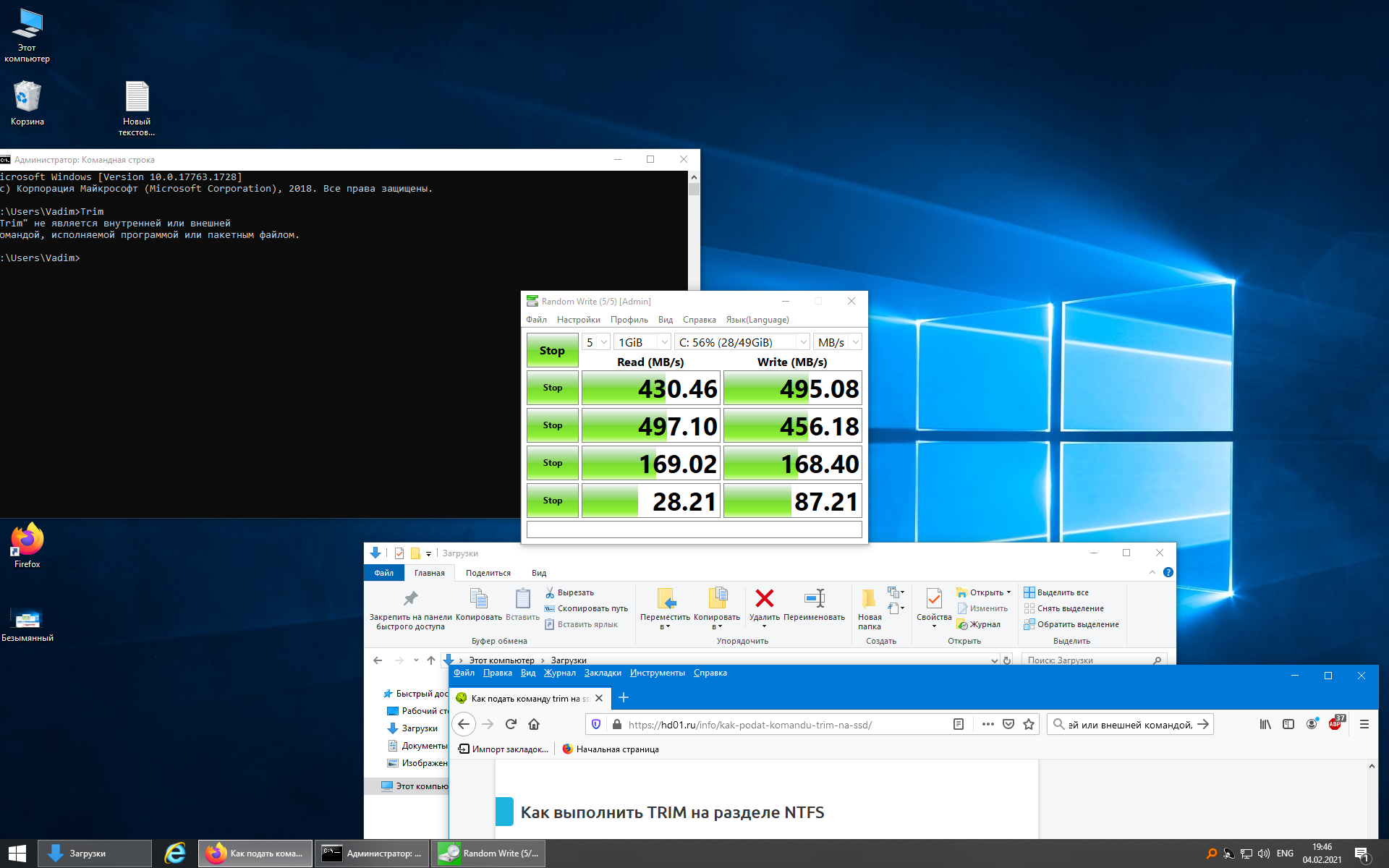This screenshot has width=1389, height=868.
Task: Show Firefox sidebars icon
Action: pyautogui.click(x=1288, y=724)
